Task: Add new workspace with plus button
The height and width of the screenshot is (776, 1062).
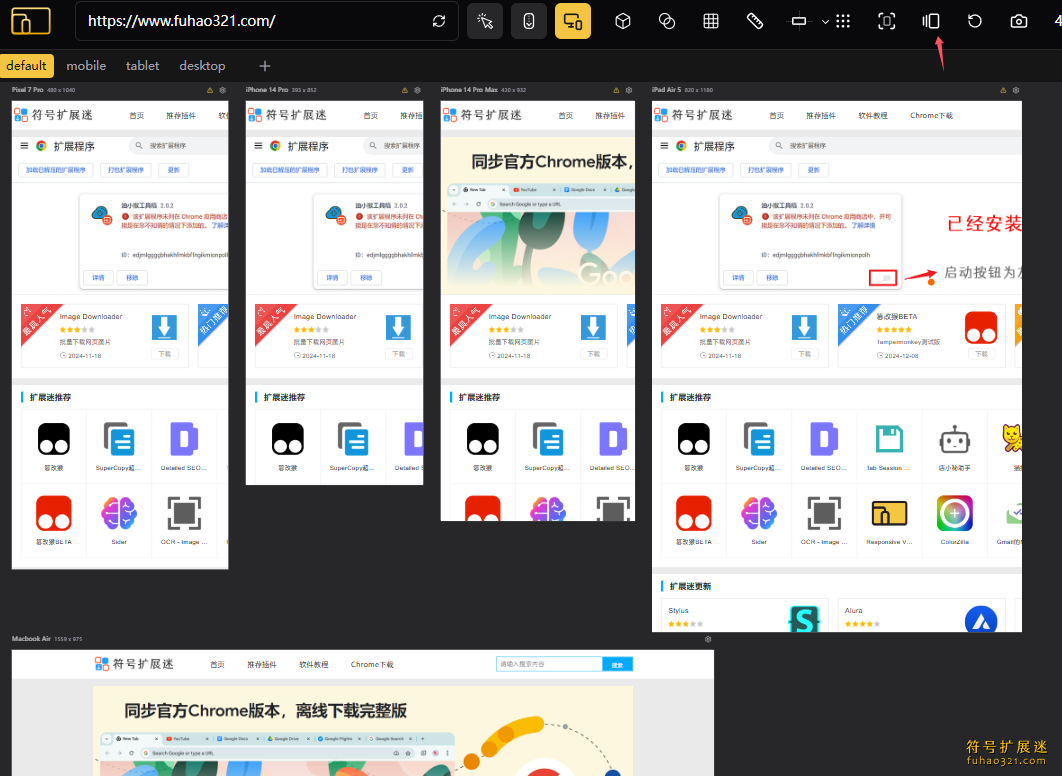Action: pos(265,66)
